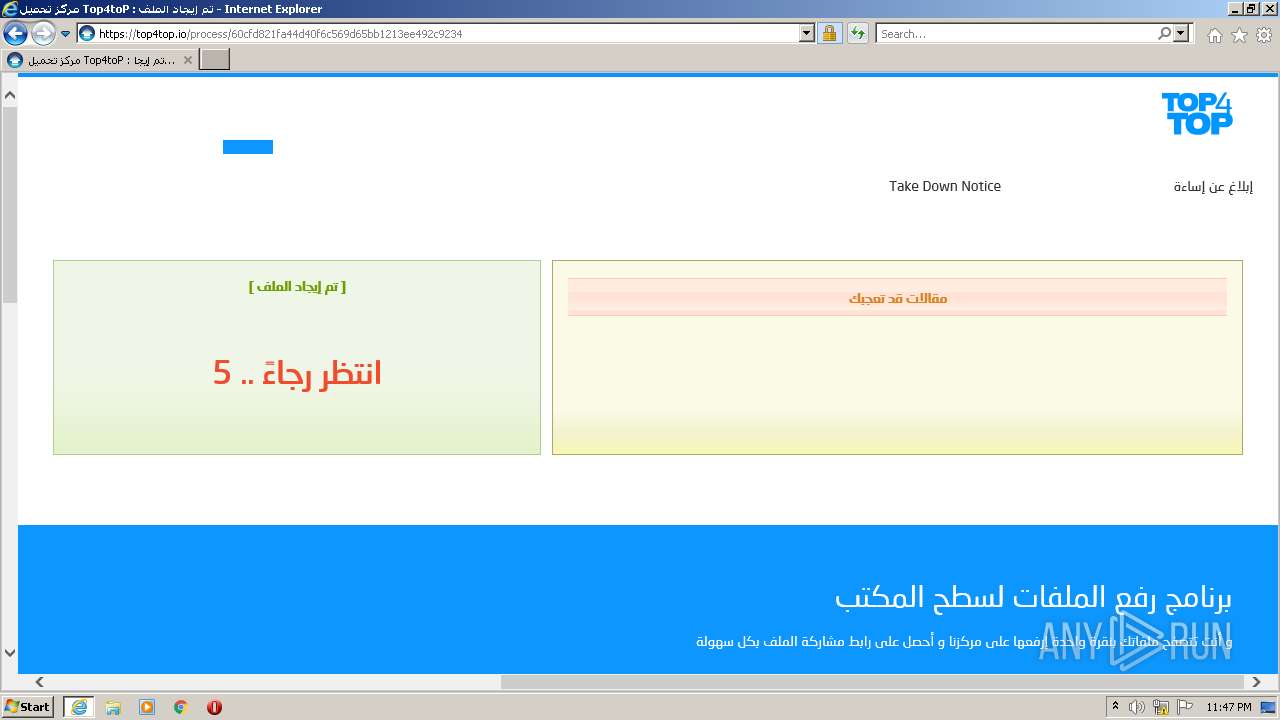This screenshot has width=1280, height=720.
Task: Open the Windows Start button
Action: (28, 707)
